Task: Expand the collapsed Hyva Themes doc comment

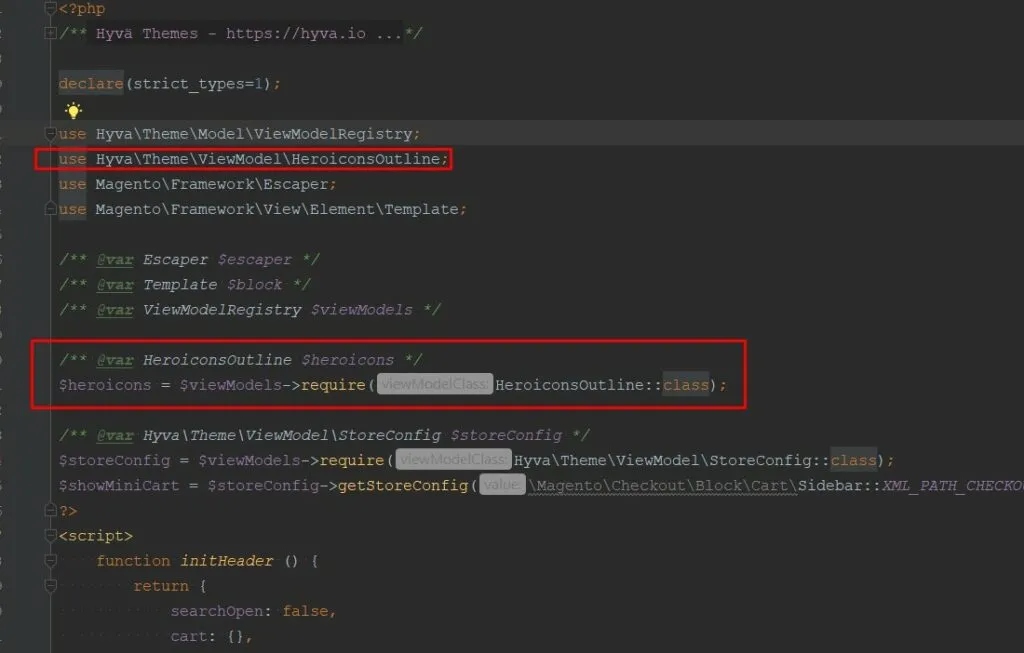Action: click(51, 34)
